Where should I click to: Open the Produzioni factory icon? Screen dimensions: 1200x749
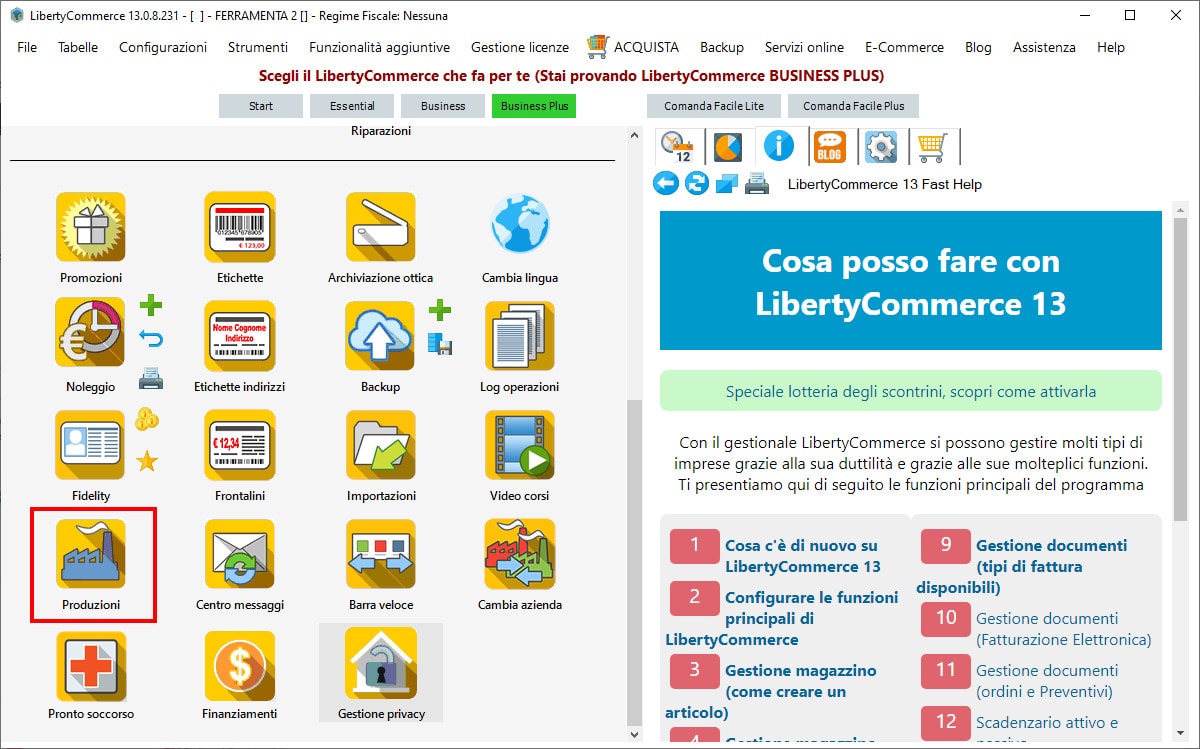click(x=91, y=553)
